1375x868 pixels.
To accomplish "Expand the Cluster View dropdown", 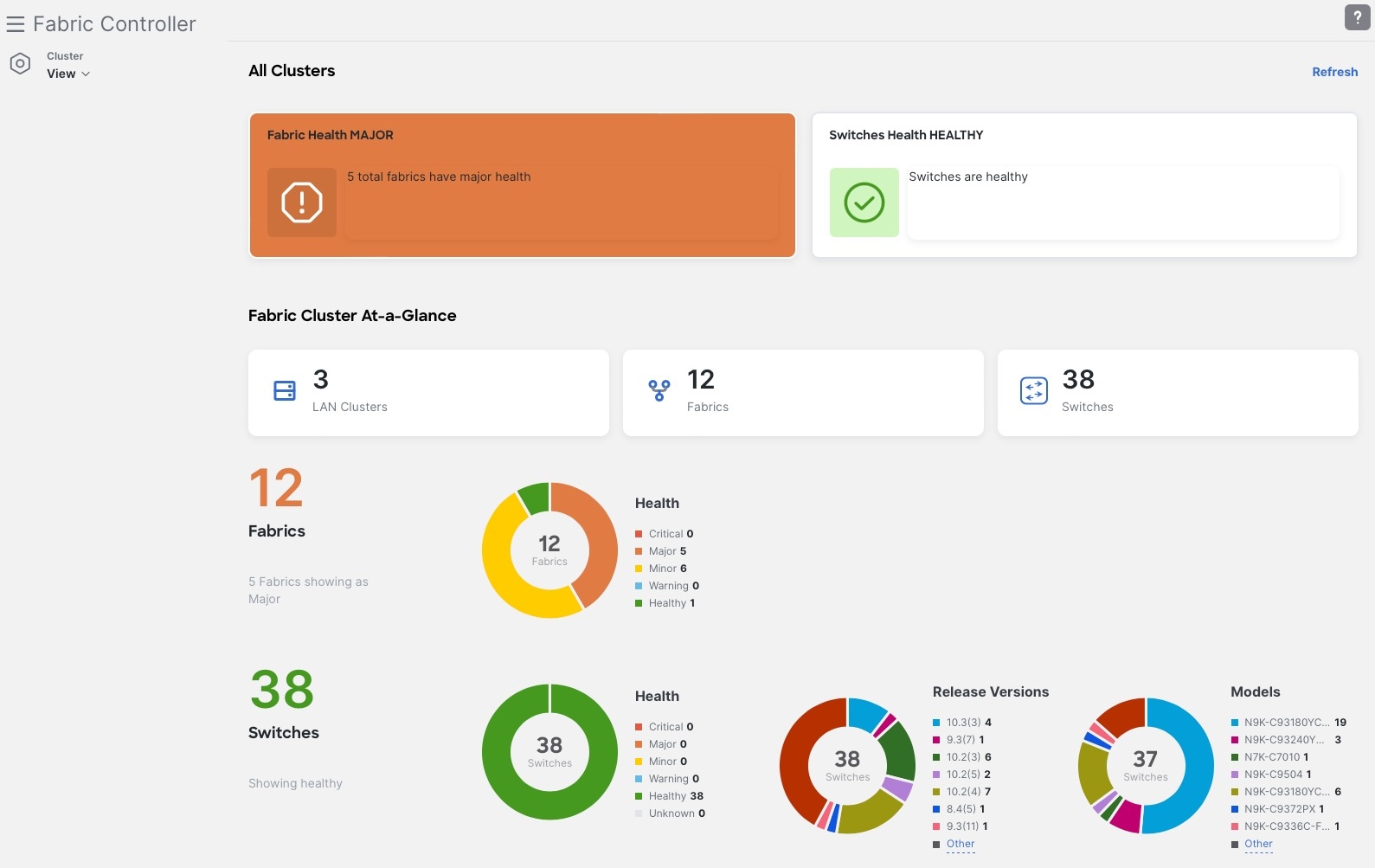I will (x=68, y=74).
